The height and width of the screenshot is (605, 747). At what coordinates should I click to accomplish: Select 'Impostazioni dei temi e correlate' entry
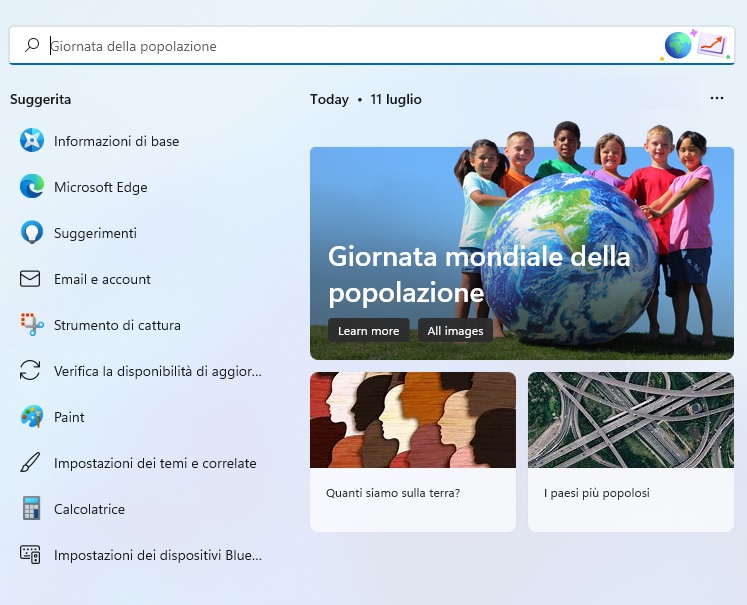[x=155, y=463]
